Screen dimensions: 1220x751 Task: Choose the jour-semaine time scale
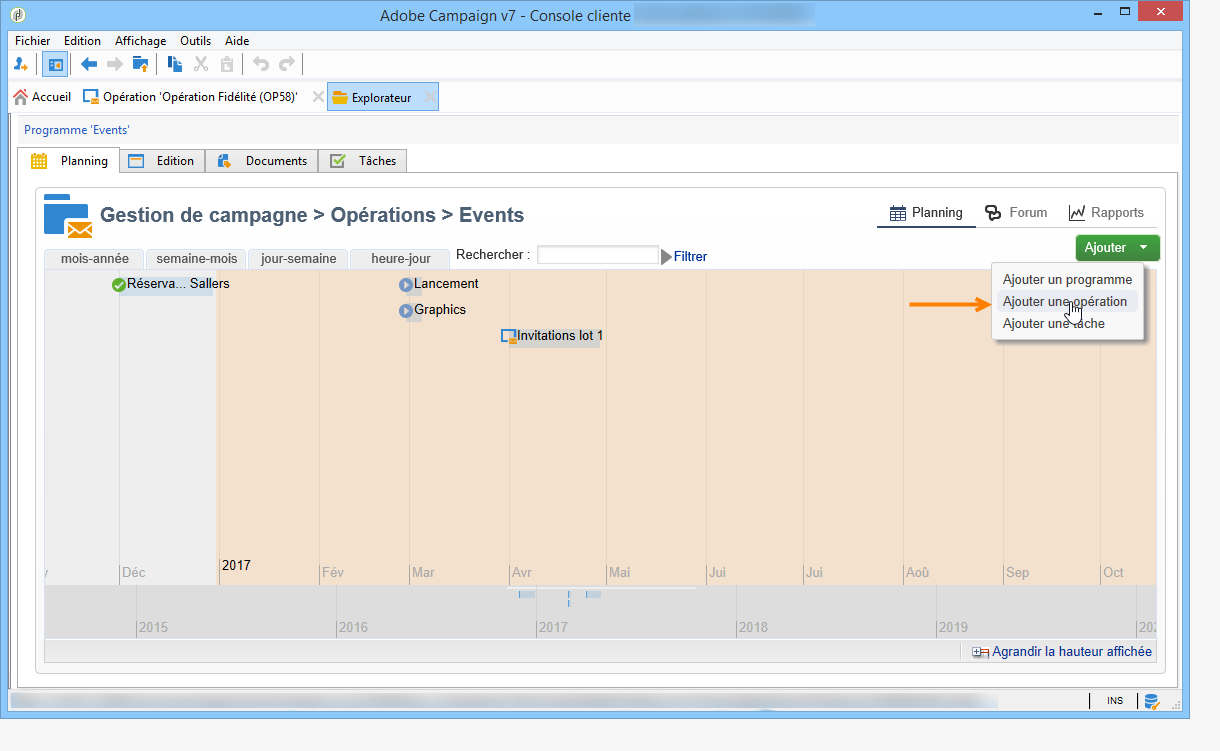pos(299,258)
